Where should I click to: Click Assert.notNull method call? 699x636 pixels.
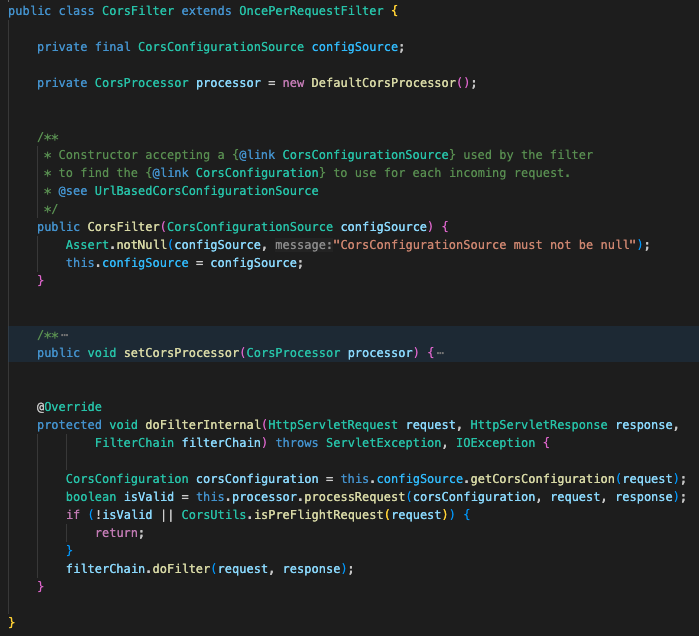coord(116,245)
